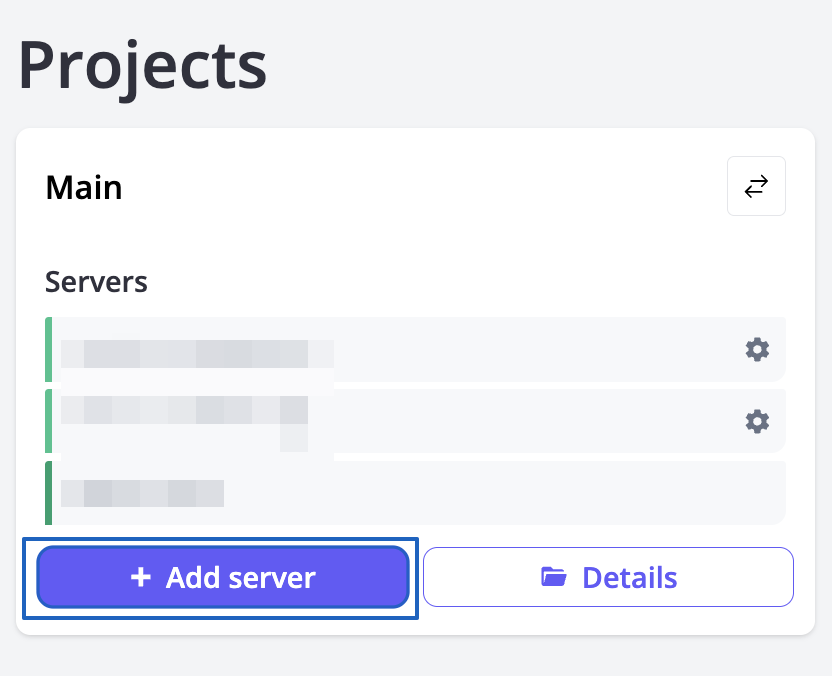Click the blurred name of the first server

(196, 354)
